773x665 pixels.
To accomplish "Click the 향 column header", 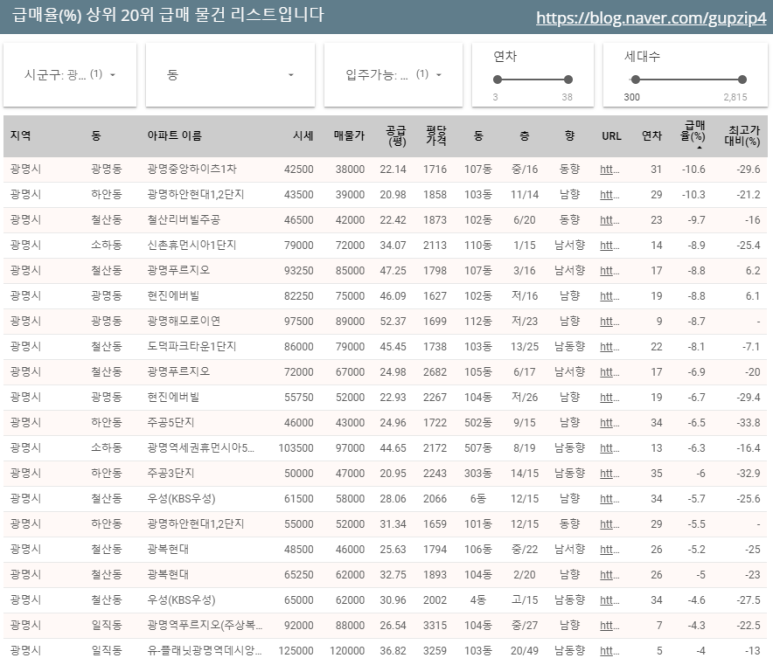I will [x=569, y=136].
